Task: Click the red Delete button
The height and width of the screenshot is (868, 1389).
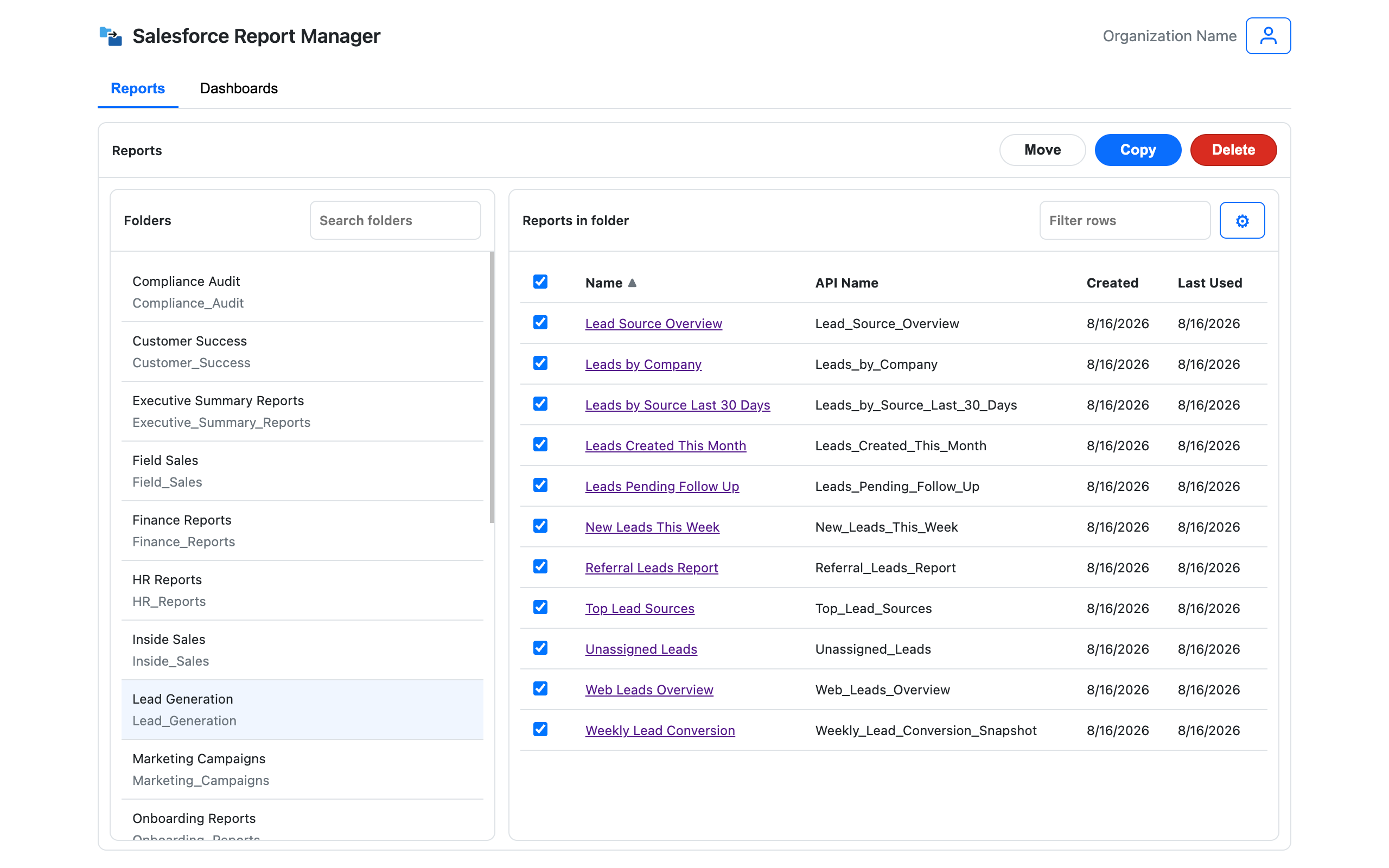Action: pyautogui.click(x=1233, y=150)
